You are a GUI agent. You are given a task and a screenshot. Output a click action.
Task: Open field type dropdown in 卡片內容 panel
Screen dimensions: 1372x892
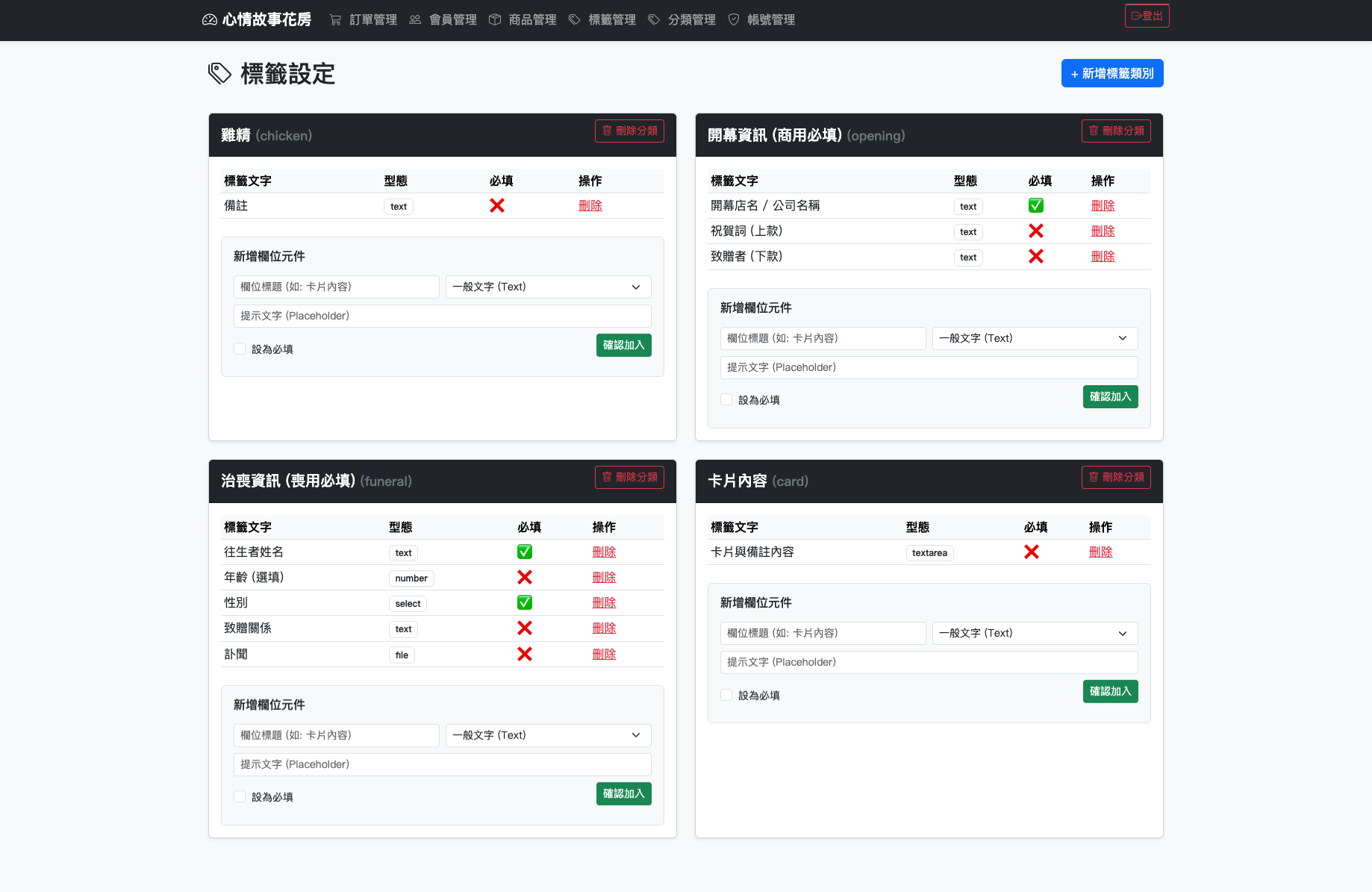1035,633
